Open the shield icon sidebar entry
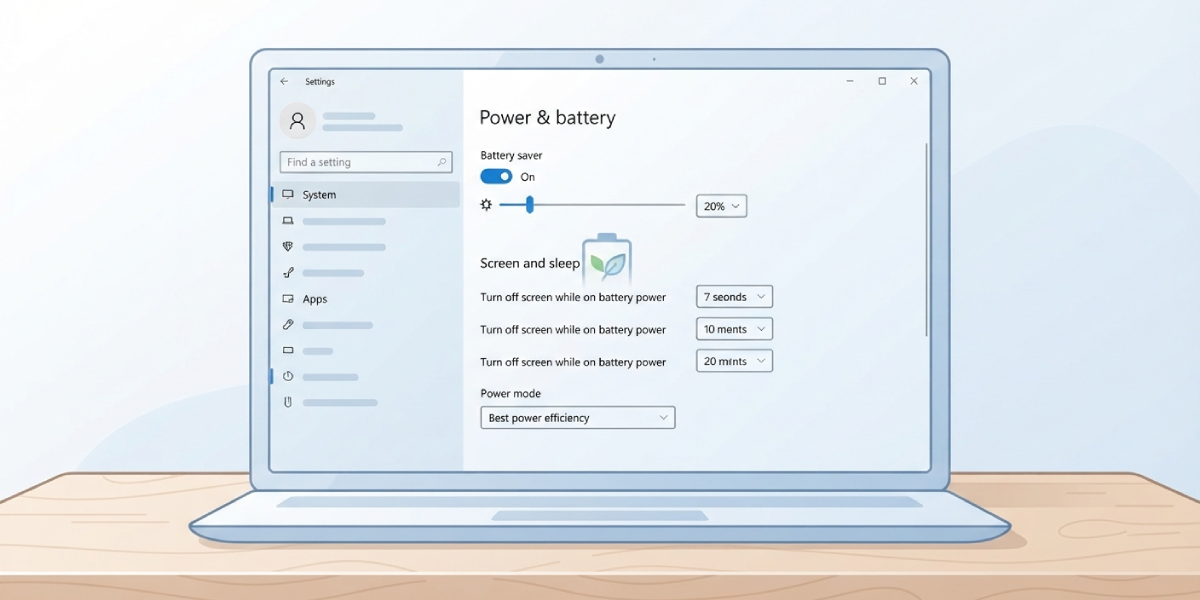1200x600 pixels. [288, 247]
